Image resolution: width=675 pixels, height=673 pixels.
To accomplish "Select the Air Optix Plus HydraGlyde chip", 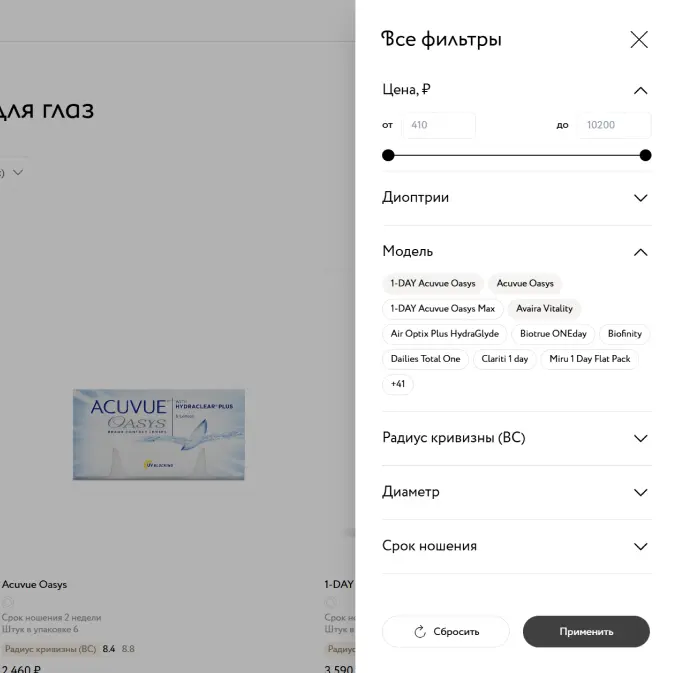I will (445, 334).
